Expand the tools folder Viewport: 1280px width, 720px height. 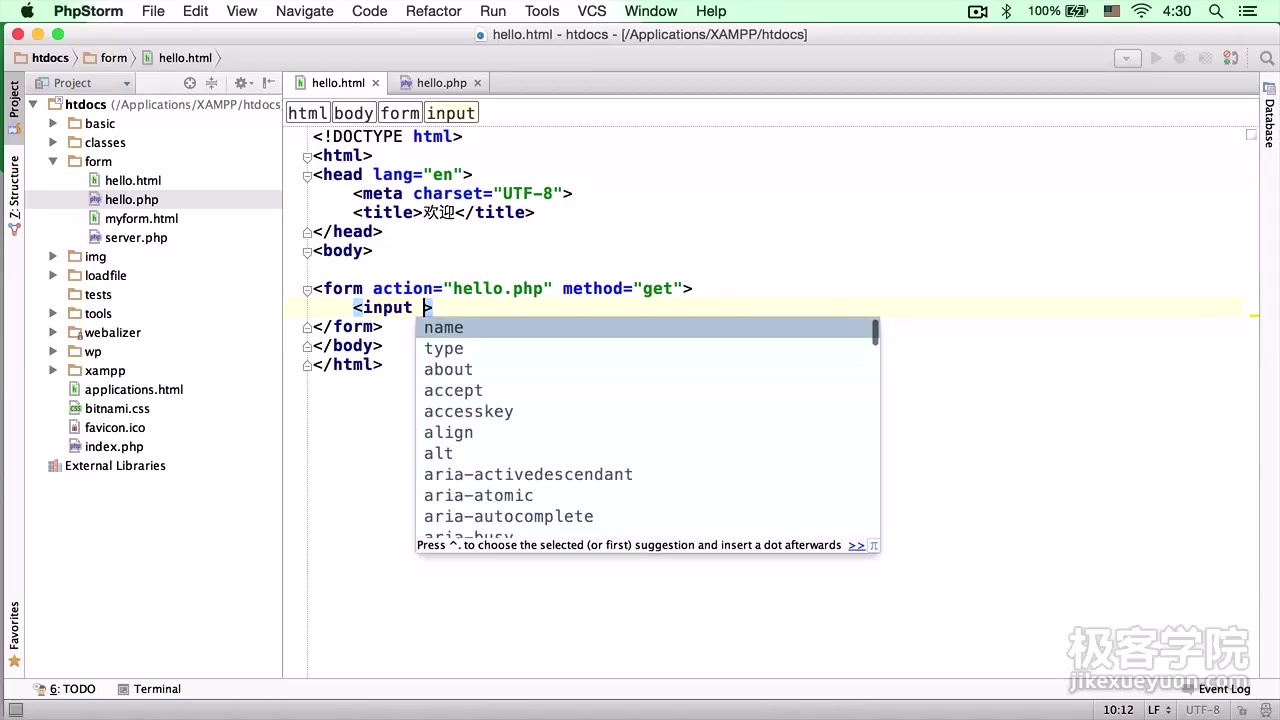pos(53,313)
